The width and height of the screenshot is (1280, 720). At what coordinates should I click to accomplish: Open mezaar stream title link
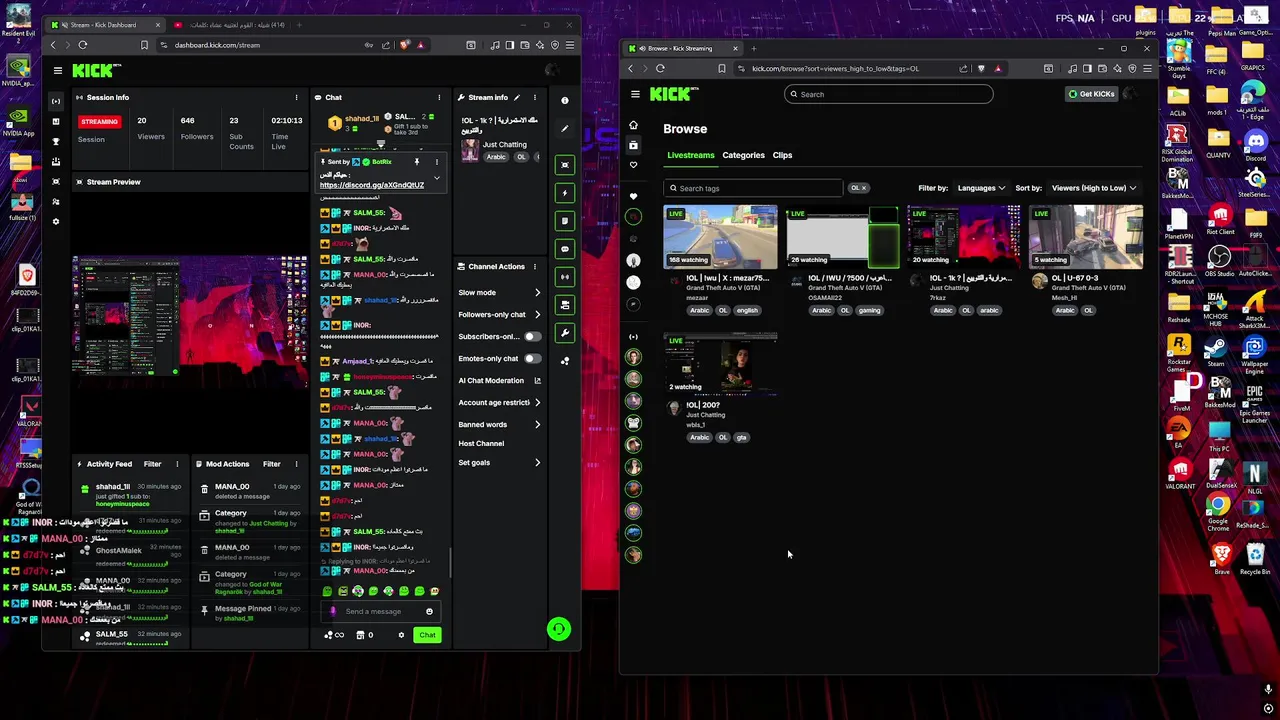click(727, 278)
